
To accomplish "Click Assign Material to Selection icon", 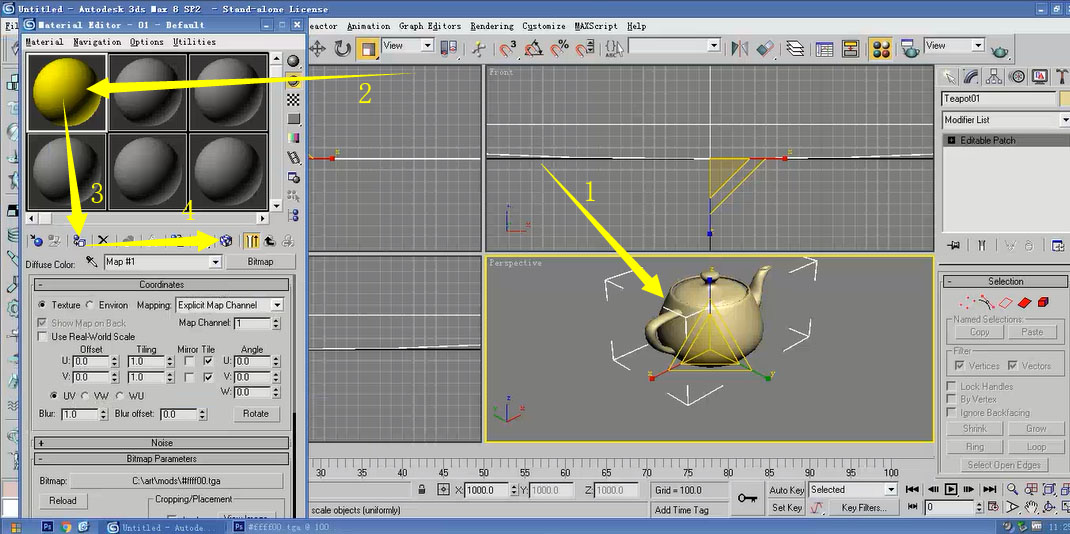I will click(79, 240).
